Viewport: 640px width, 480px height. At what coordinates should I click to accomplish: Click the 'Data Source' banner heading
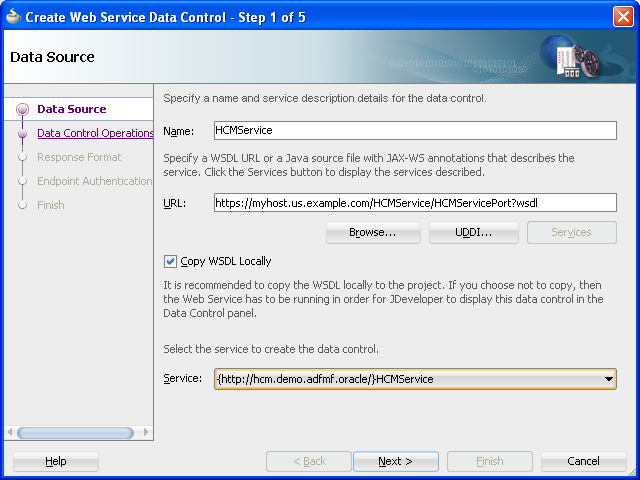tap(52, 57)
